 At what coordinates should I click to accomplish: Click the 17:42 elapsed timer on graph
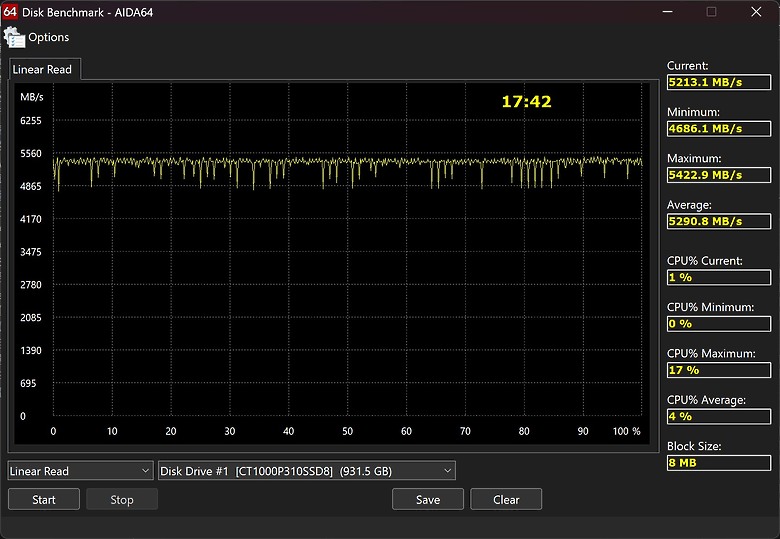(526, 101)
